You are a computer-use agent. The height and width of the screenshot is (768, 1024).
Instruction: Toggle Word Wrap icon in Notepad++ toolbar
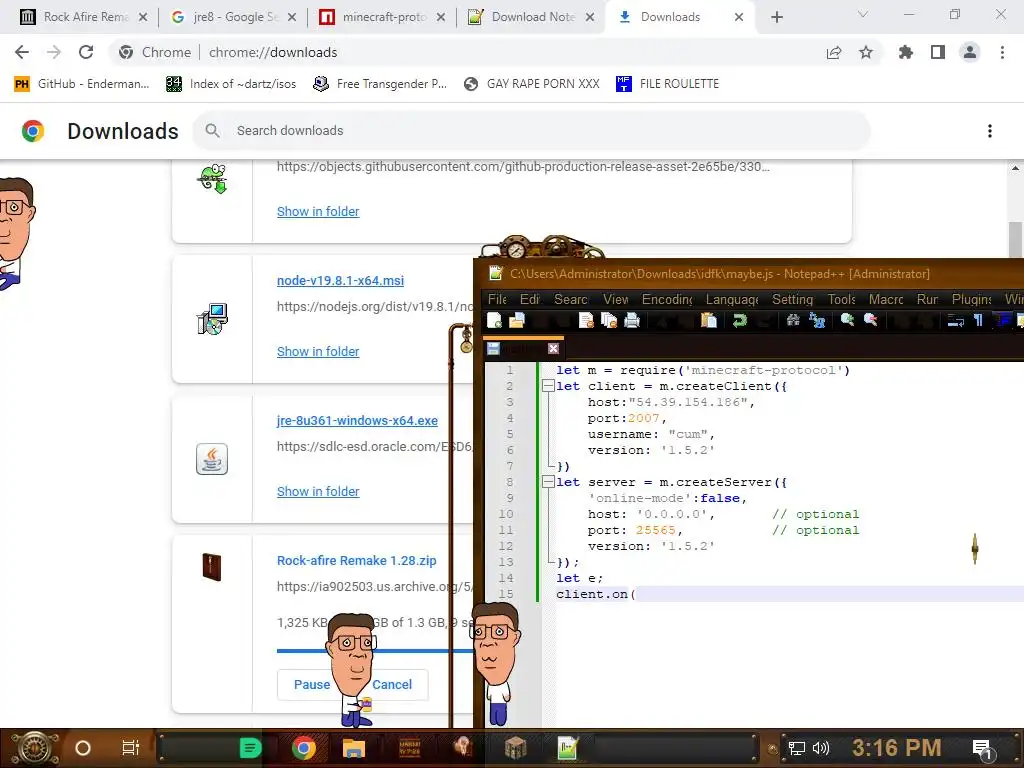point(955,320)
